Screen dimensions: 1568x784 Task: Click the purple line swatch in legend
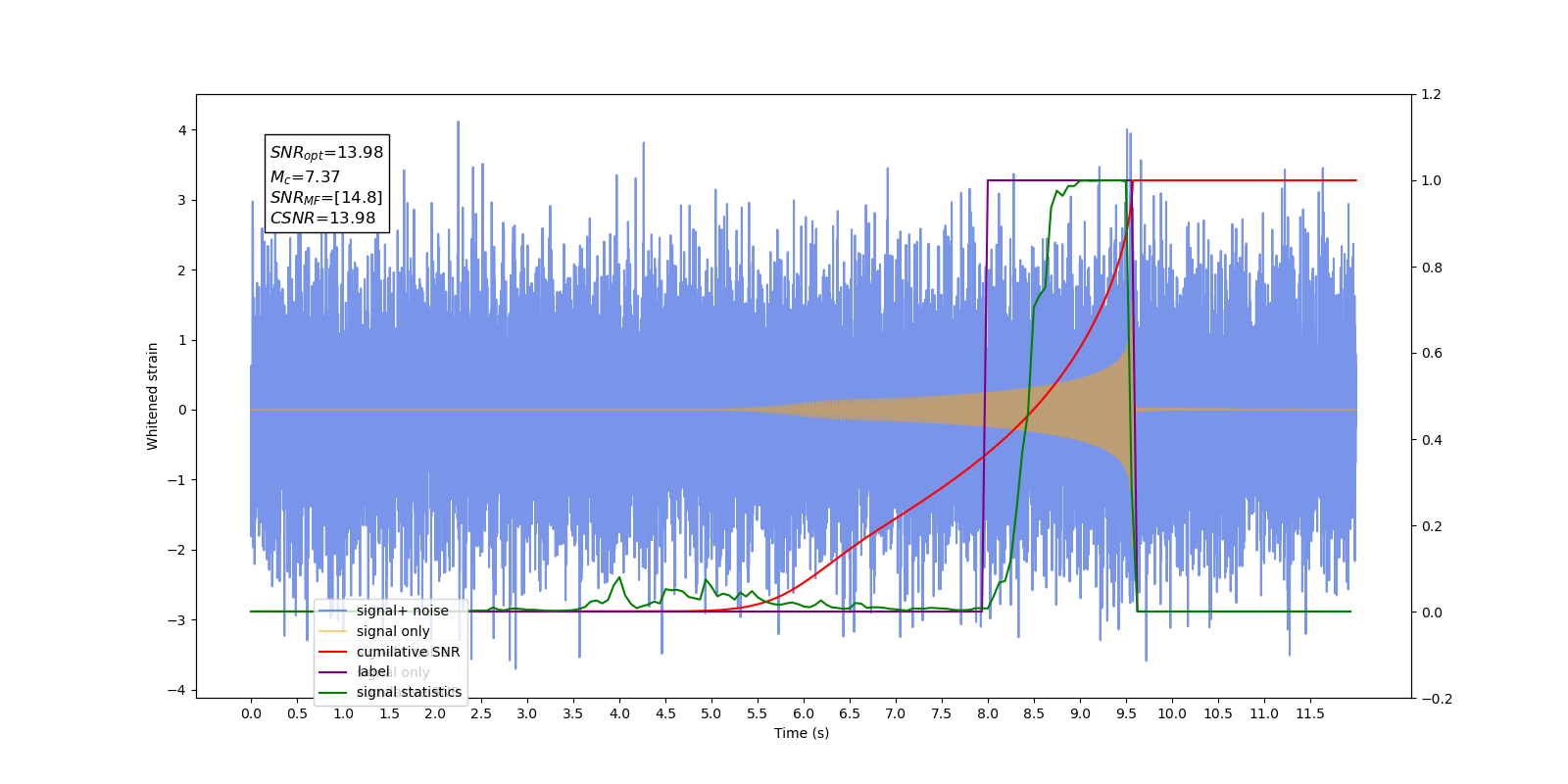(x=333, y=671)
